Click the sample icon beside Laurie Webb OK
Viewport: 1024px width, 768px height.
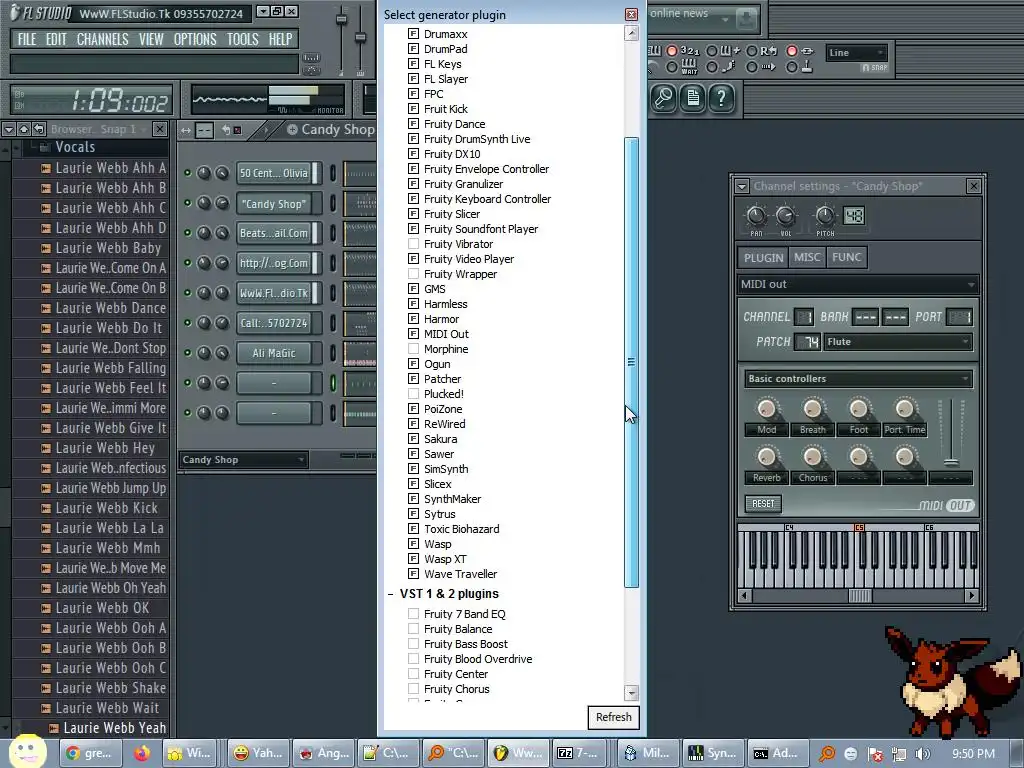tap(46, 609)
